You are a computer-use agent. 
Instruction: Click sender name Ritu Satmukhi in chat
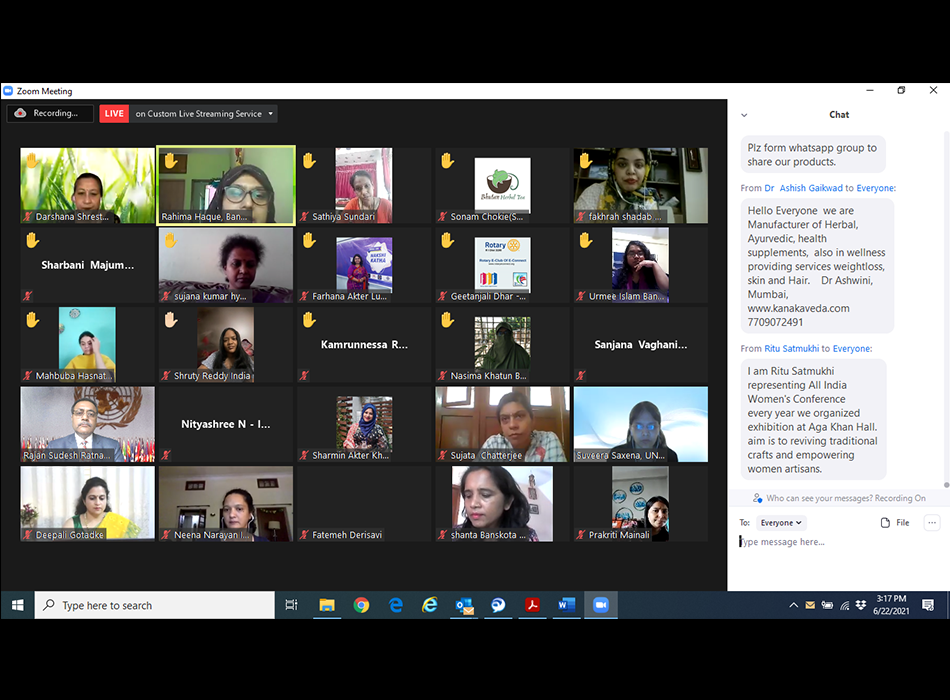[x=791, y=348]
